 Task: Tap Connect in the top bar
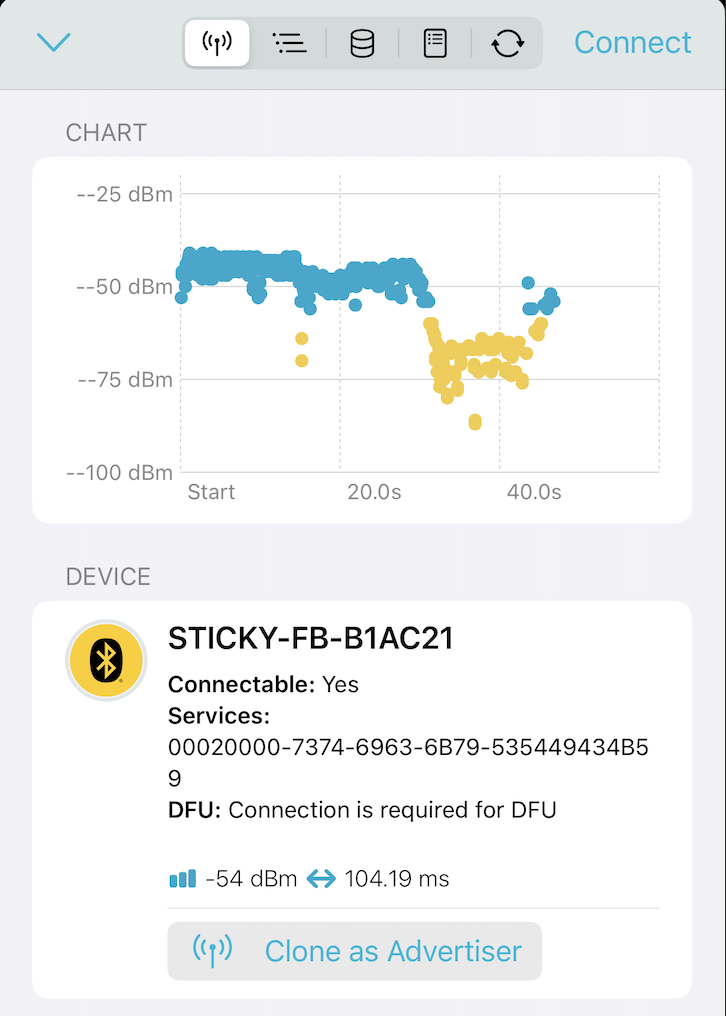click(633, 43)
